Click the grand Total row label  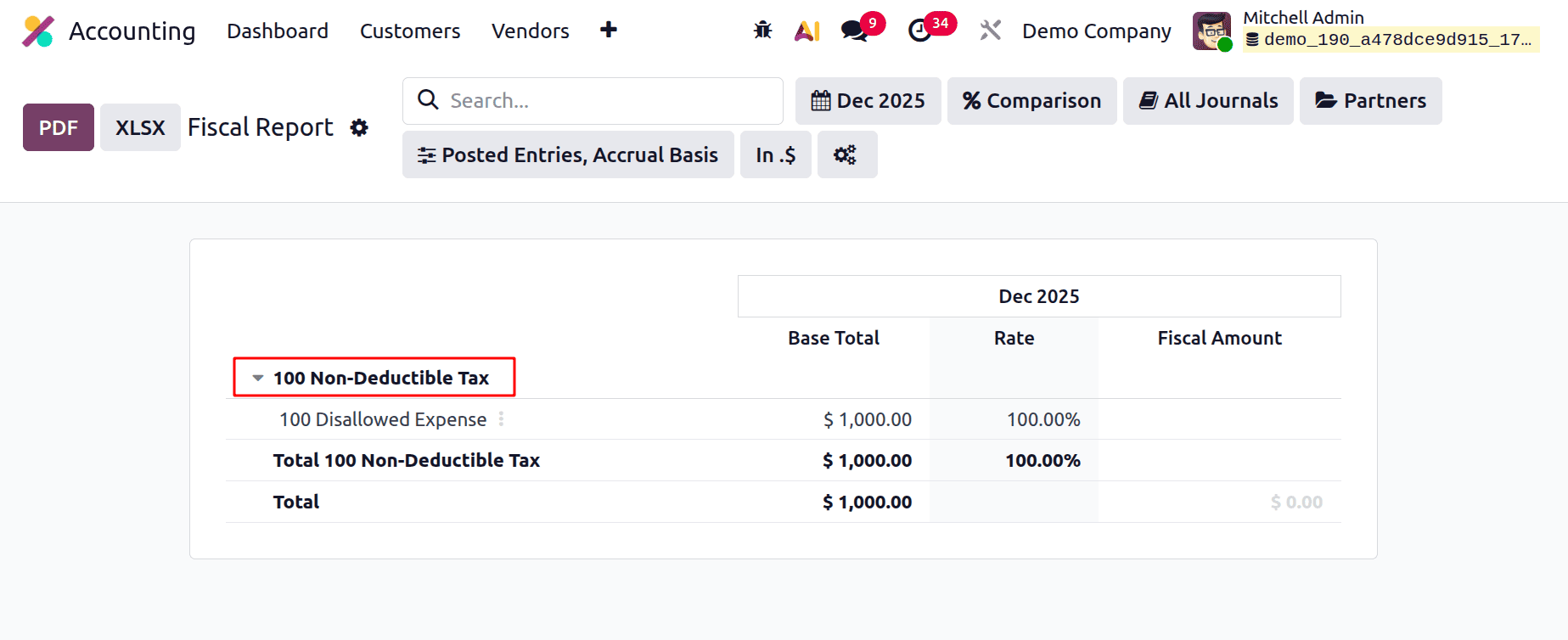296,502
